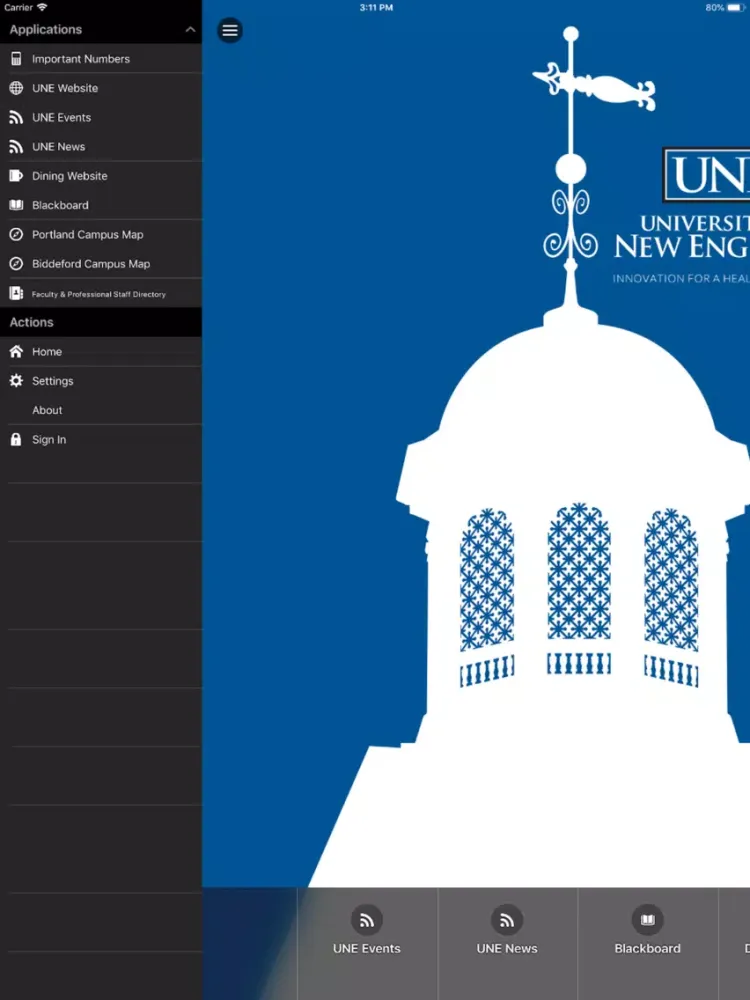Open Faculty & Professional Staff Directory

pyautogui.click(x=101, y=293)
